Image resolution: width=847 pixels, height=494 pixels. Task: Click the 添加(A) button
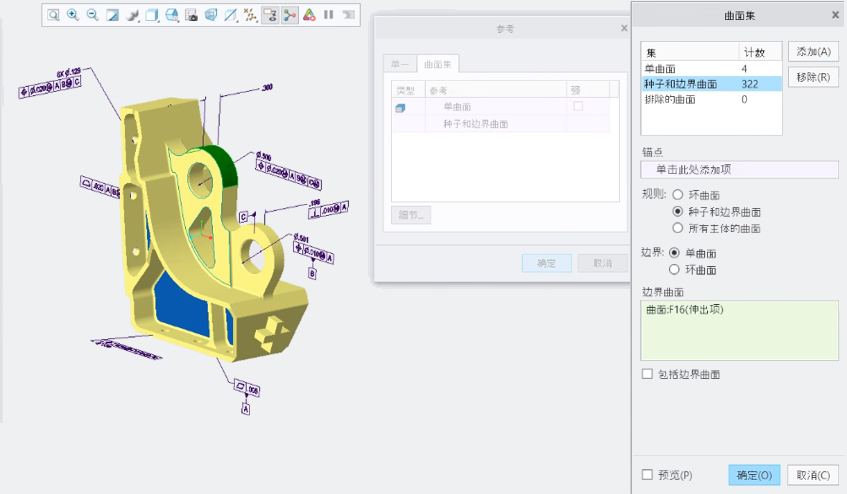pos(813,52)
